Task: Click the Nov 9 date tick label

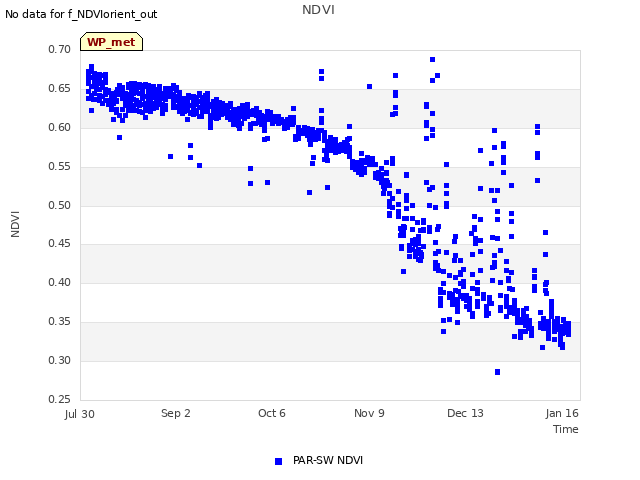Action: (369, 413)
